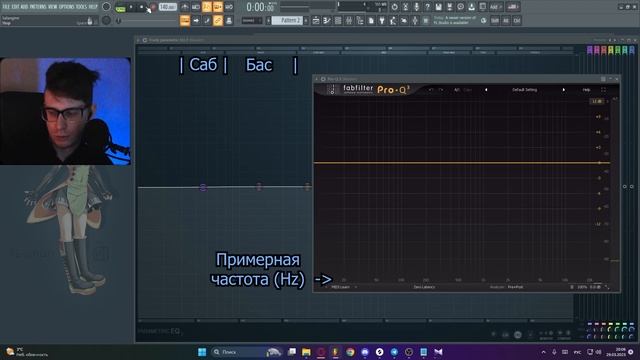Toggle the wait-for-input icon next to the metronome
This screenshot has width=640, height=360.
click(x=196, y=7)
